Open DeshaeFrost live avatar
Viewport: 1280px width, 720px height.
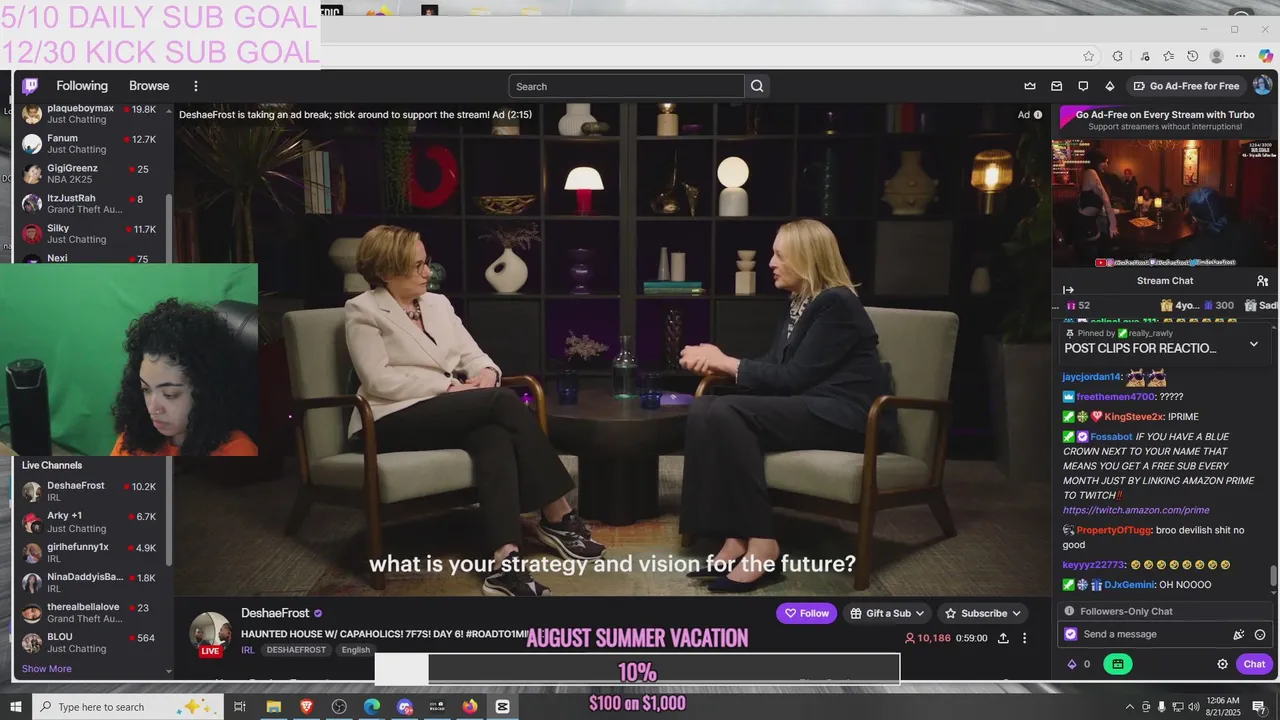coord(210,635)
